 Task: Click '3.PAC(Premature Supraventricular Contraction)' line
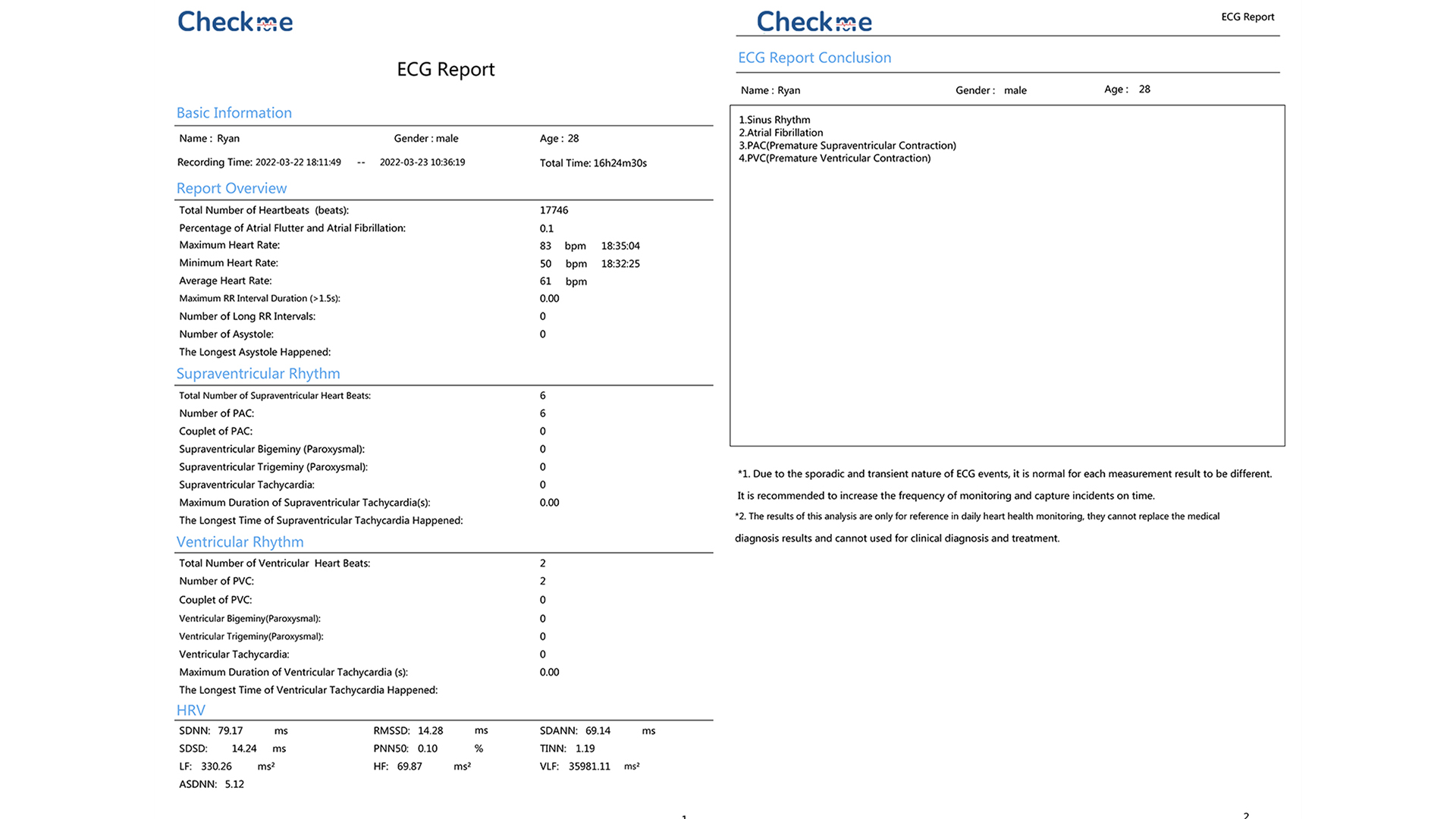click(848, 146)
